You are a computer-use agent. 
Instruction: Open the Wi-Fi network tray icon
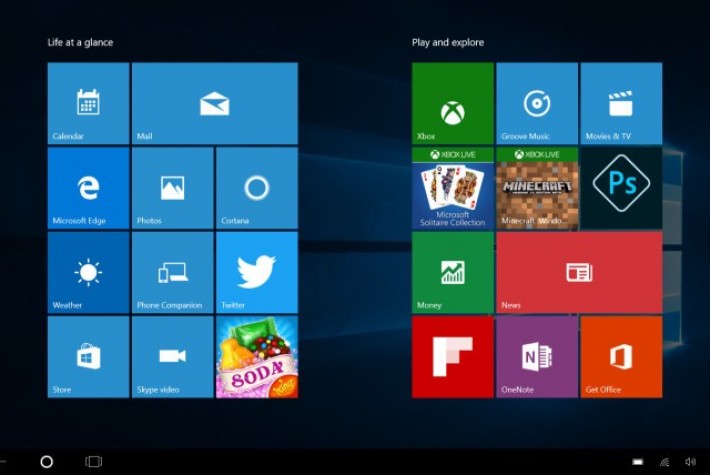point(664,462)
